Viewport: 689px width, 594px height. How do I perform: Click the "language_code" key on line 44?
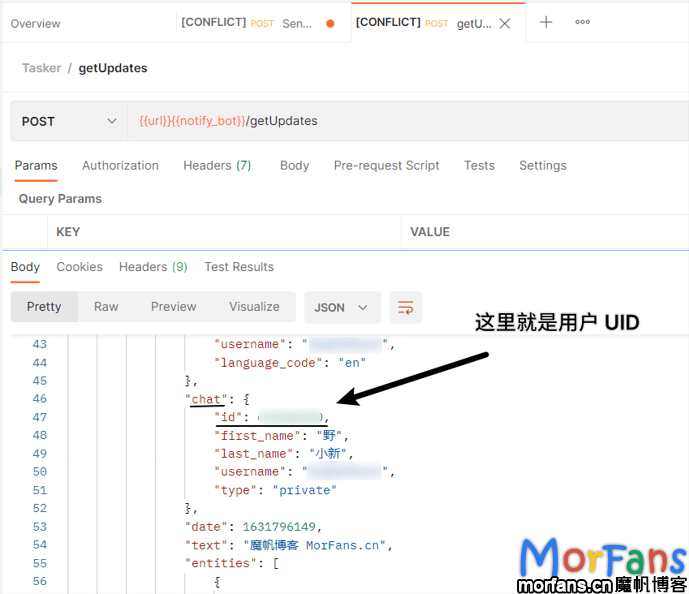pos(268,363)
